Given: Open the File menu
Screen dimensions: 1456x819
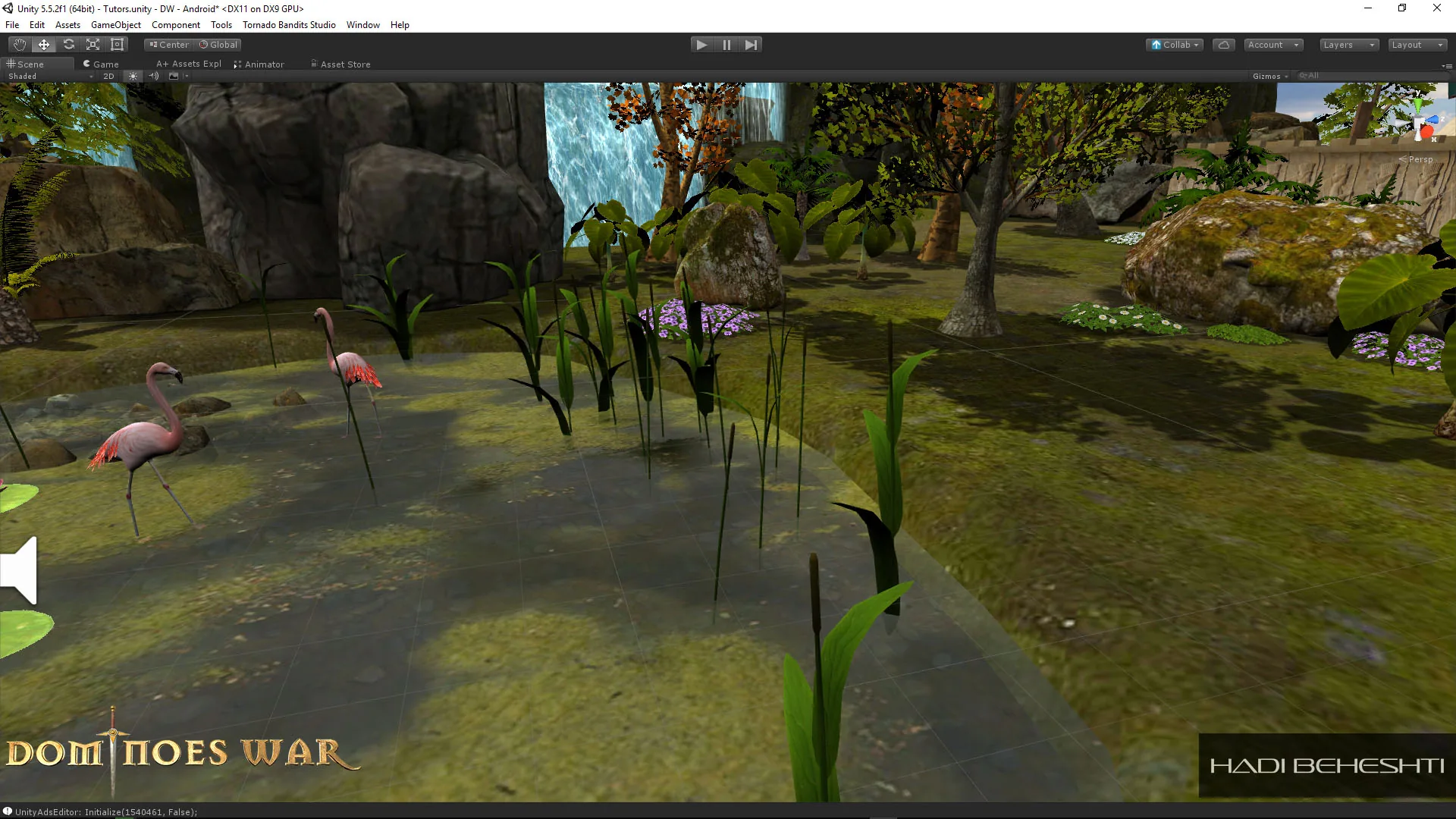Looking at the screenshot, I should click(x=12, y=25).
